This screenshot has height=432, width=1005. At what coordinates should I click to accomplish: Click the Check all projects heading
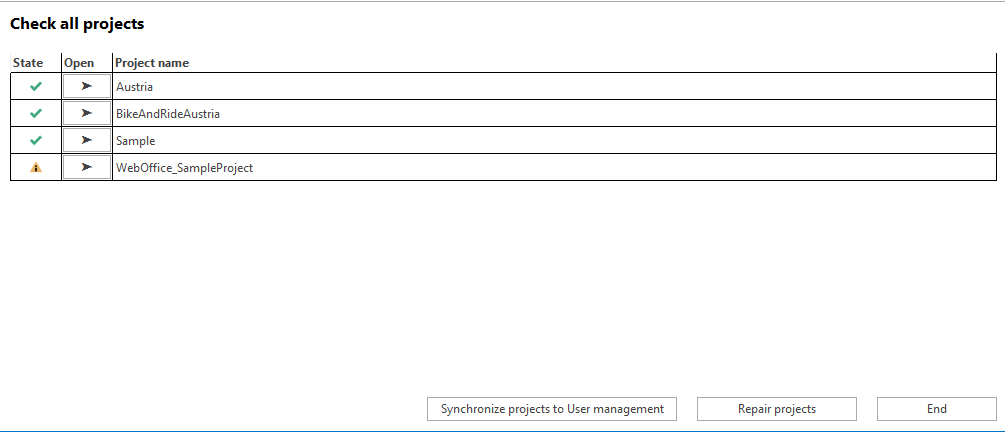pos(77,23)
